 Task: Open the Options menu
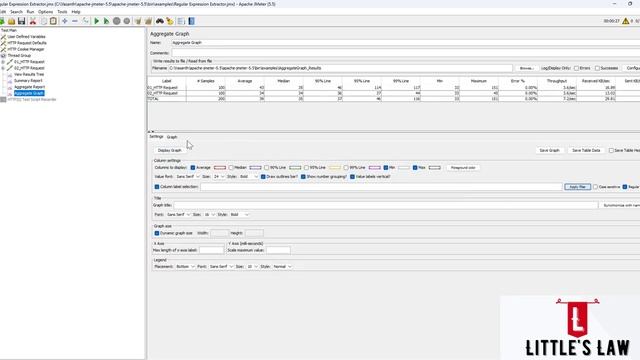(45, 12)
